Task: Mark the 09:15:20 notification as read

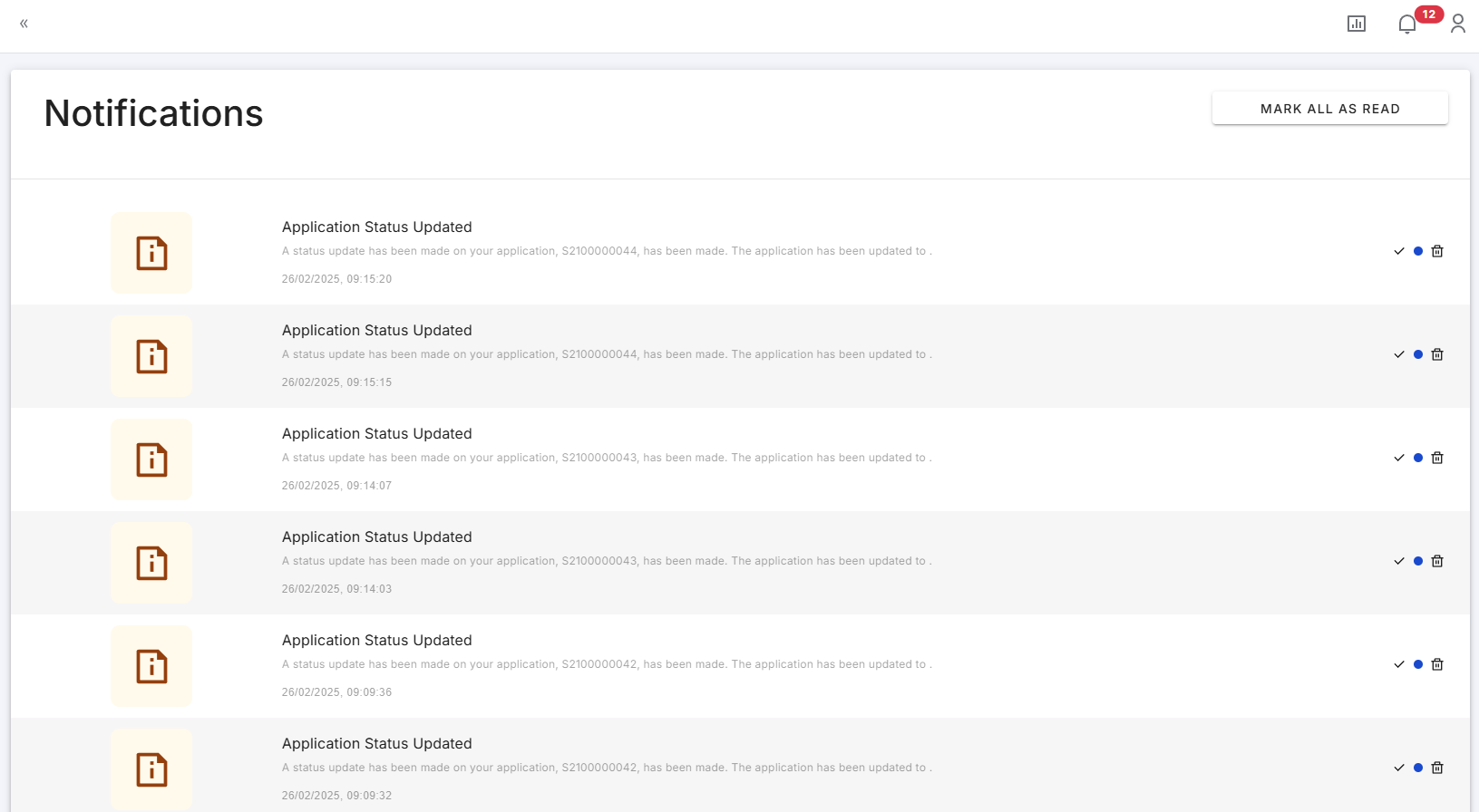Action: coord(1399,251)
